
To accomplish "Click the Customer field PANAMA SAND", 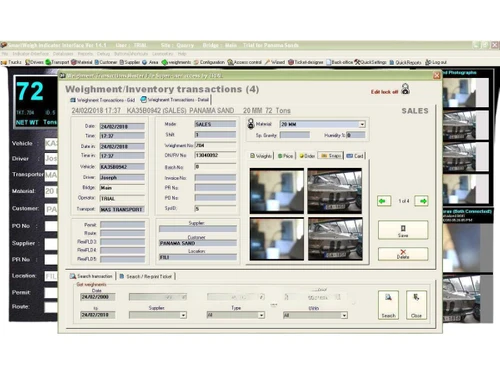I will pos(198,243).
